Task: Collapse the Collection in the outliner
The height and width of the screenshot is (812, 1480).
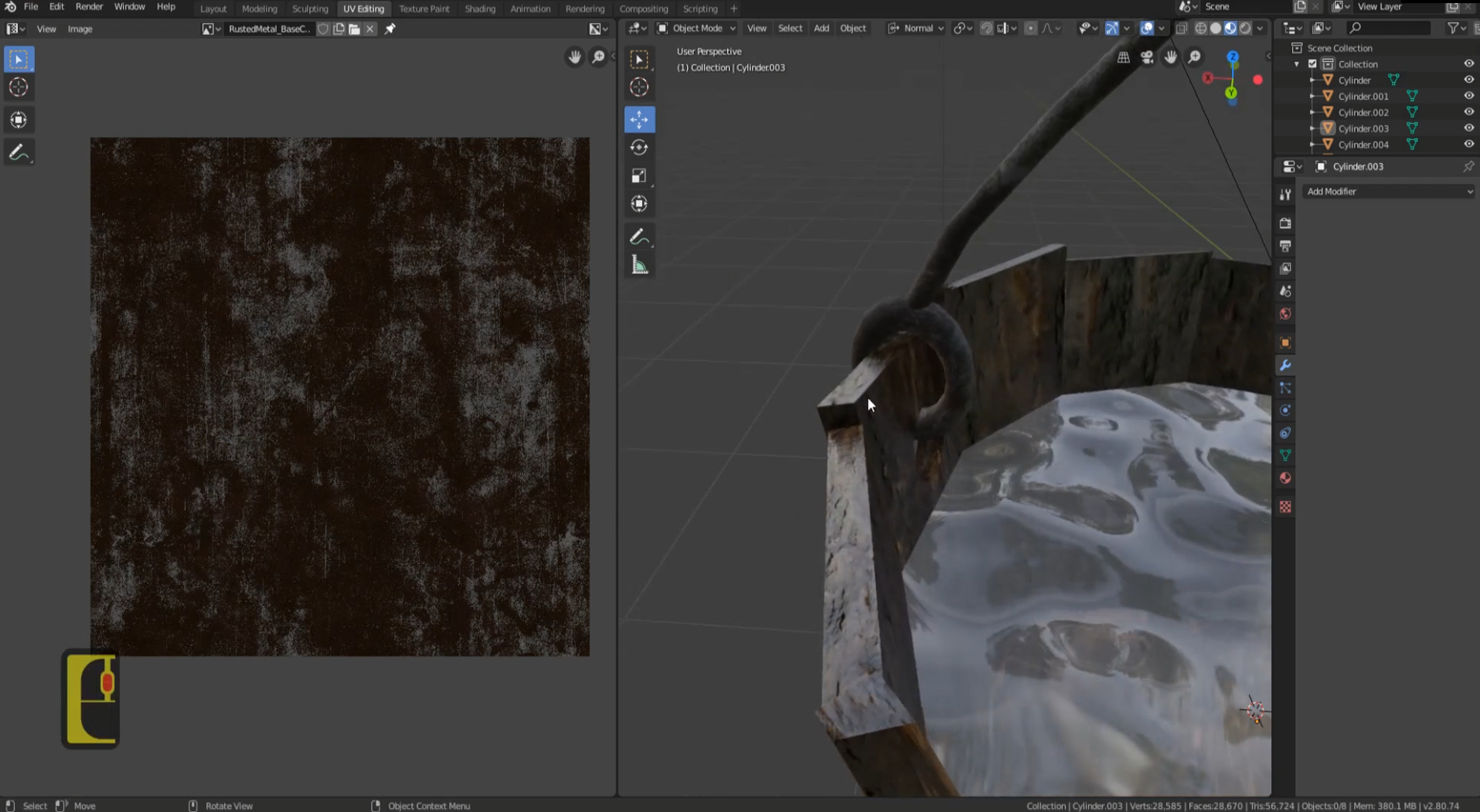Action: [x=1298, y=63]
